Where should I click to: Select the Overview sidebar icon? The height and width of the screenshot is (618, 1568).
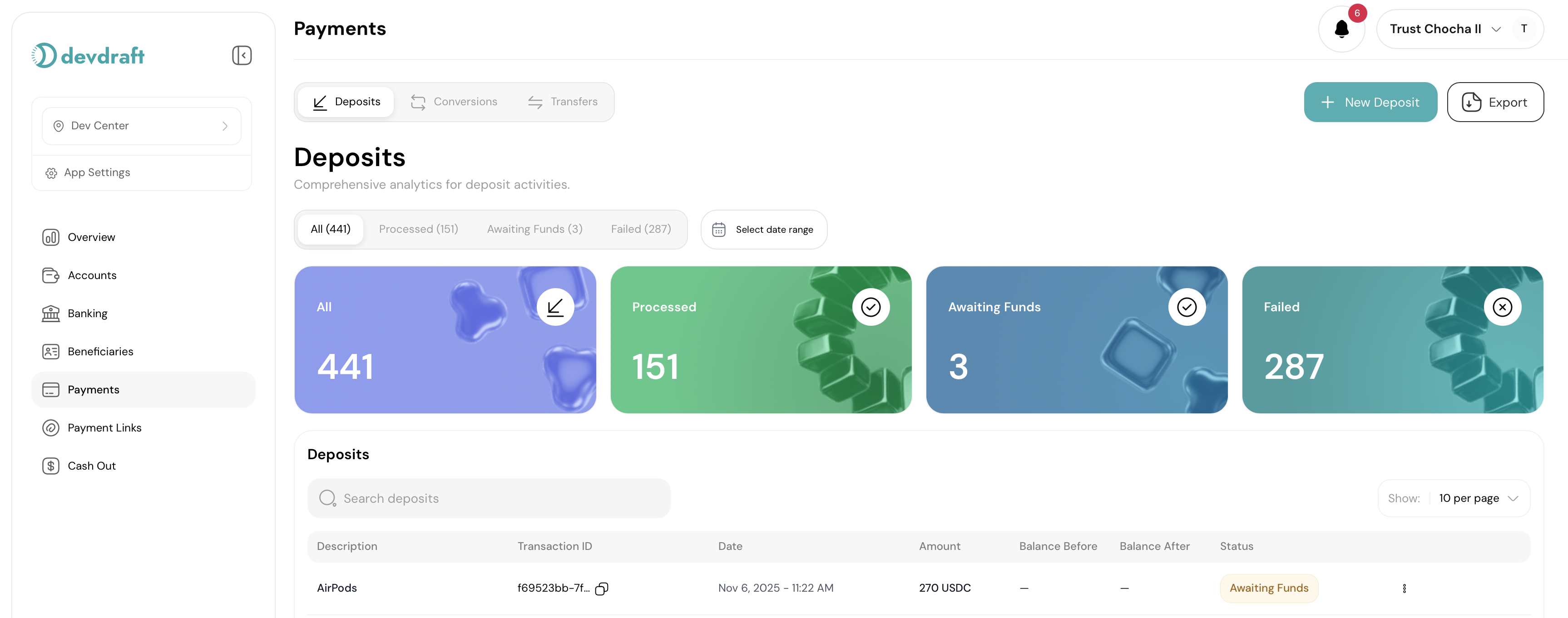pos(50,237)
